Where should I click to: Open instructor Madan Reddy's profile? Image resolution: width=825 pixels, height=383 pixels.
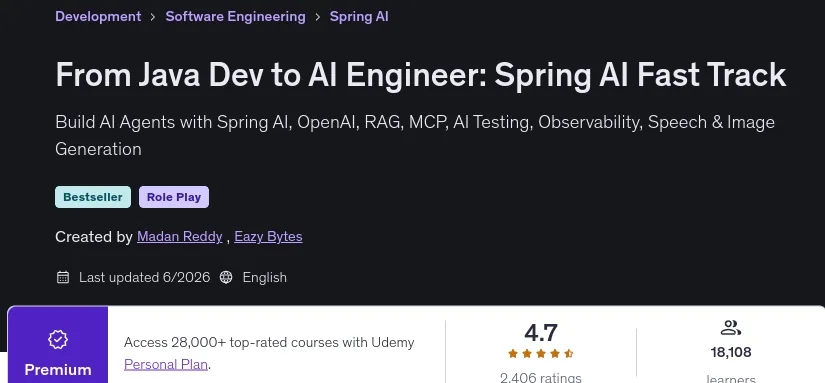179,237
